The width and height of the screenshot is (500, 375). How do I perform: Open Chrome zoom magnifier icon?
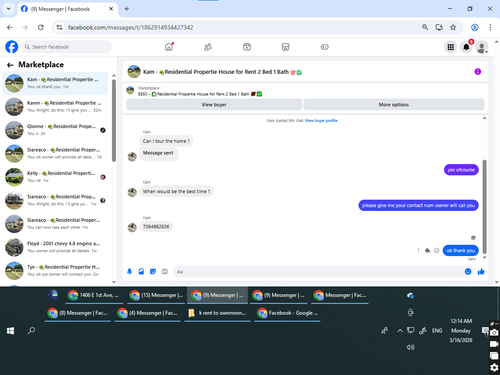(425, 27)
